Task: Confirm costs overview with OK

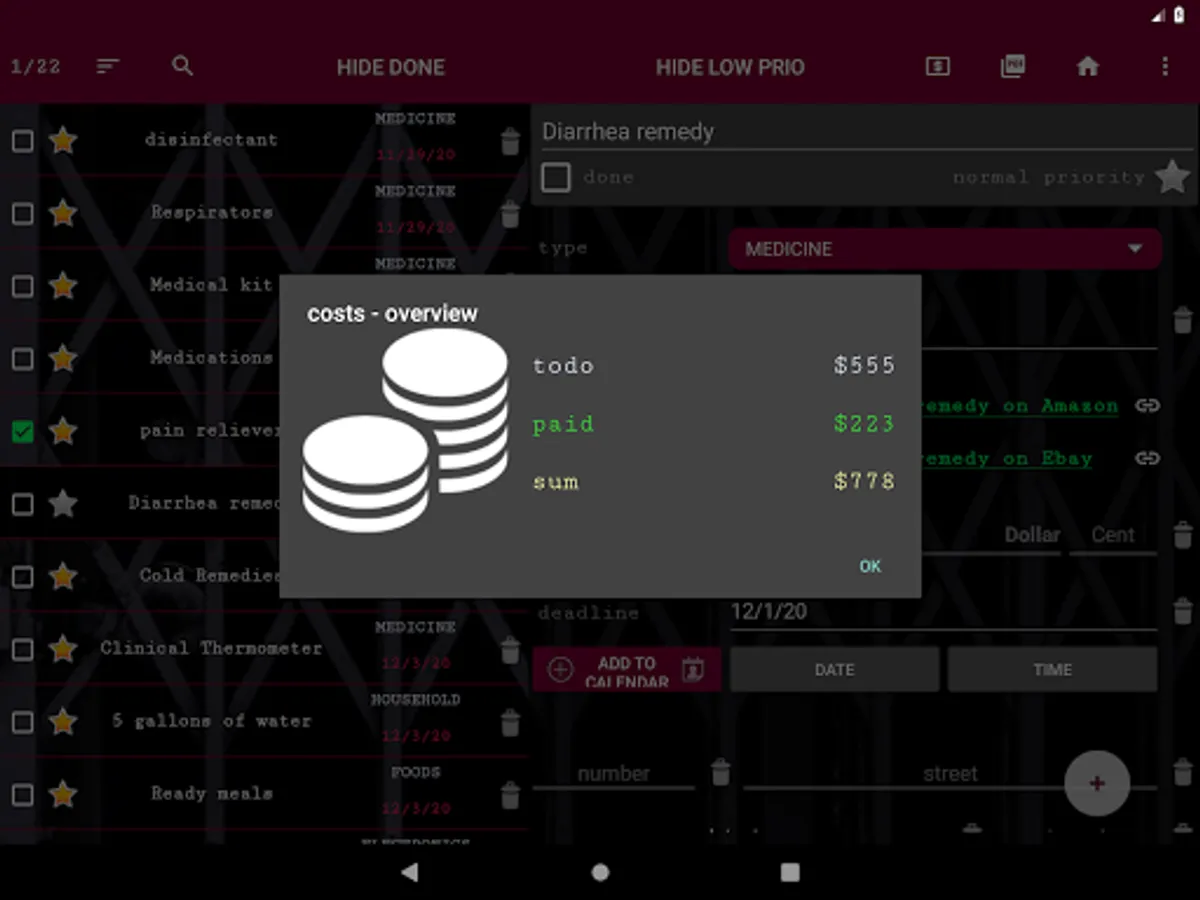Action: tap(870, 566)
